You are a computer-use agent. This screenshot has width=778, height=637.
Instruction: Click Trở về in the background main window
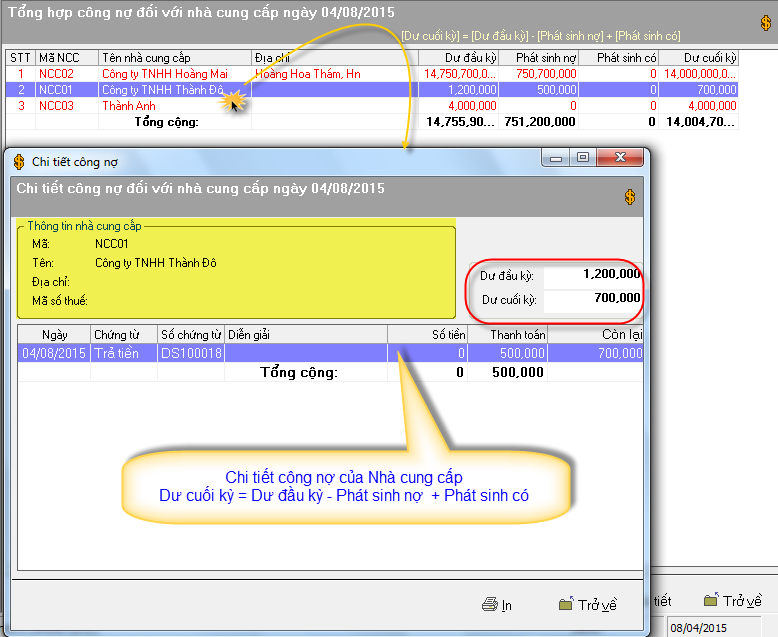733,601
